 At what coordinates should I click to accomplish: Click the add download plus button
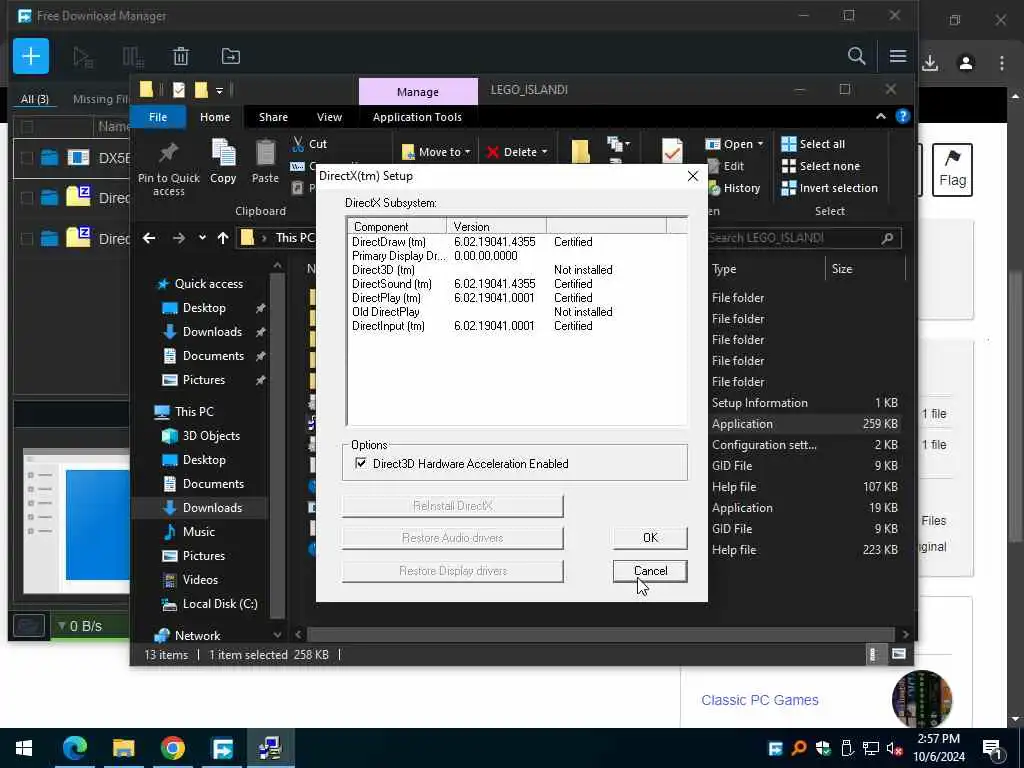click(x=31, y=56)
